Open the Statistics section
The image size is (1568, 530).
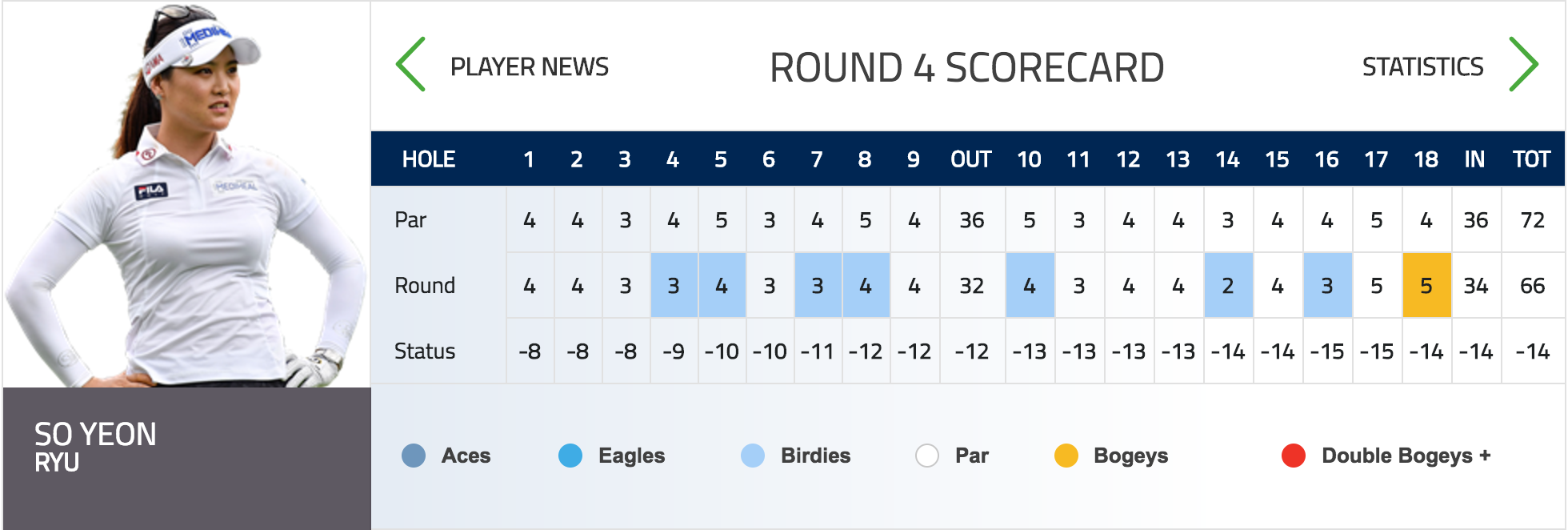tap(1422, 66)
